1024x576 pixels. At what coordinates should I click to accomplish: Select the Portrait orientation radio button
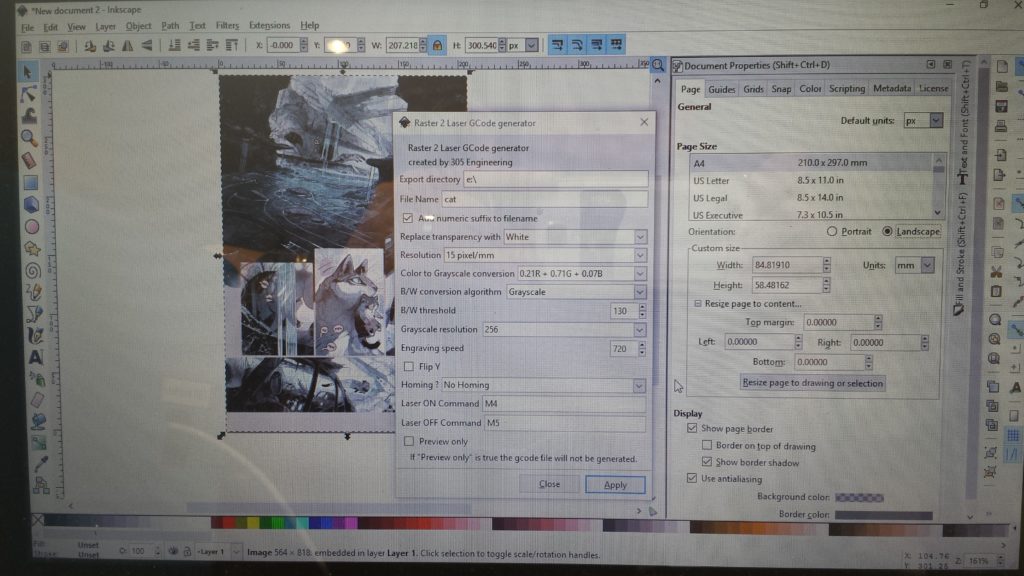pyautogui.click(x=831, y=231)
